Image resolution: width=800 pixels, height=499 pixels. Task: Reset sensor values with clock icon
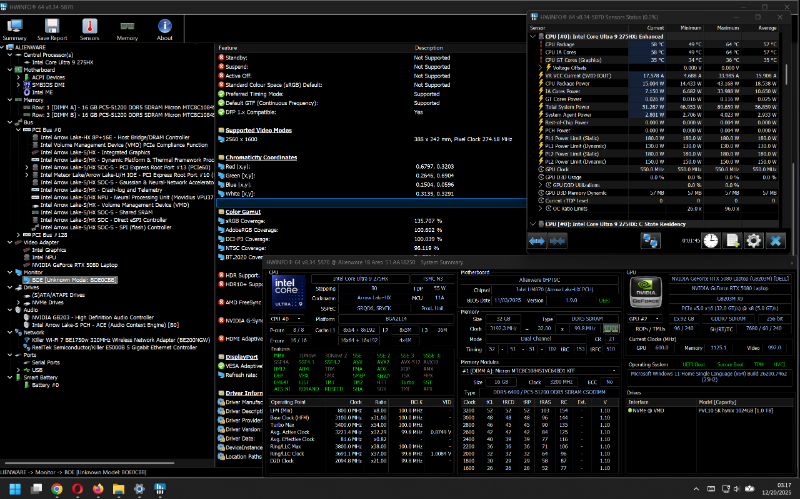(710, 241)
